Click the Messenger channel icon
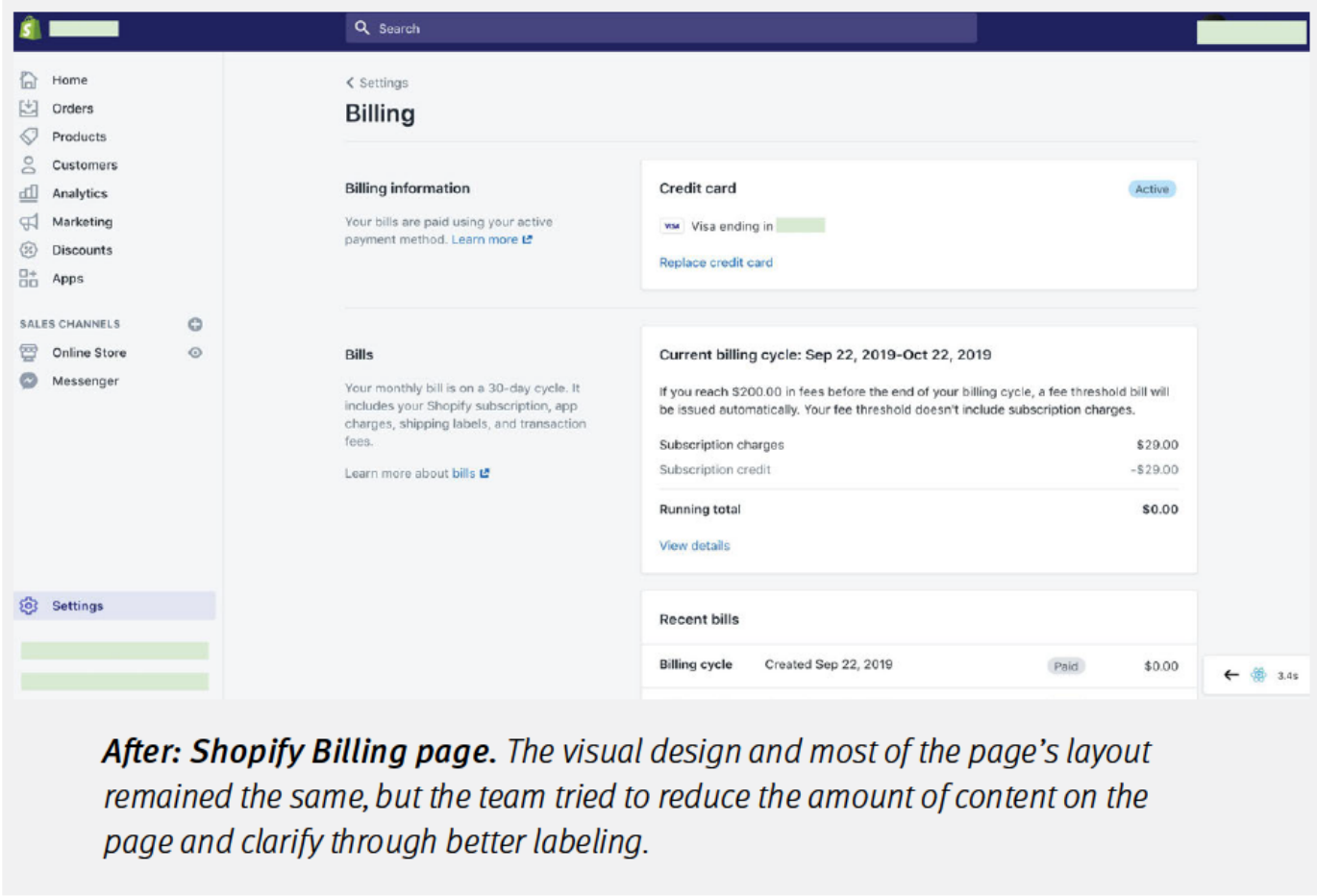The height and width of the screenshot is (896, 1317). point(29,381)
